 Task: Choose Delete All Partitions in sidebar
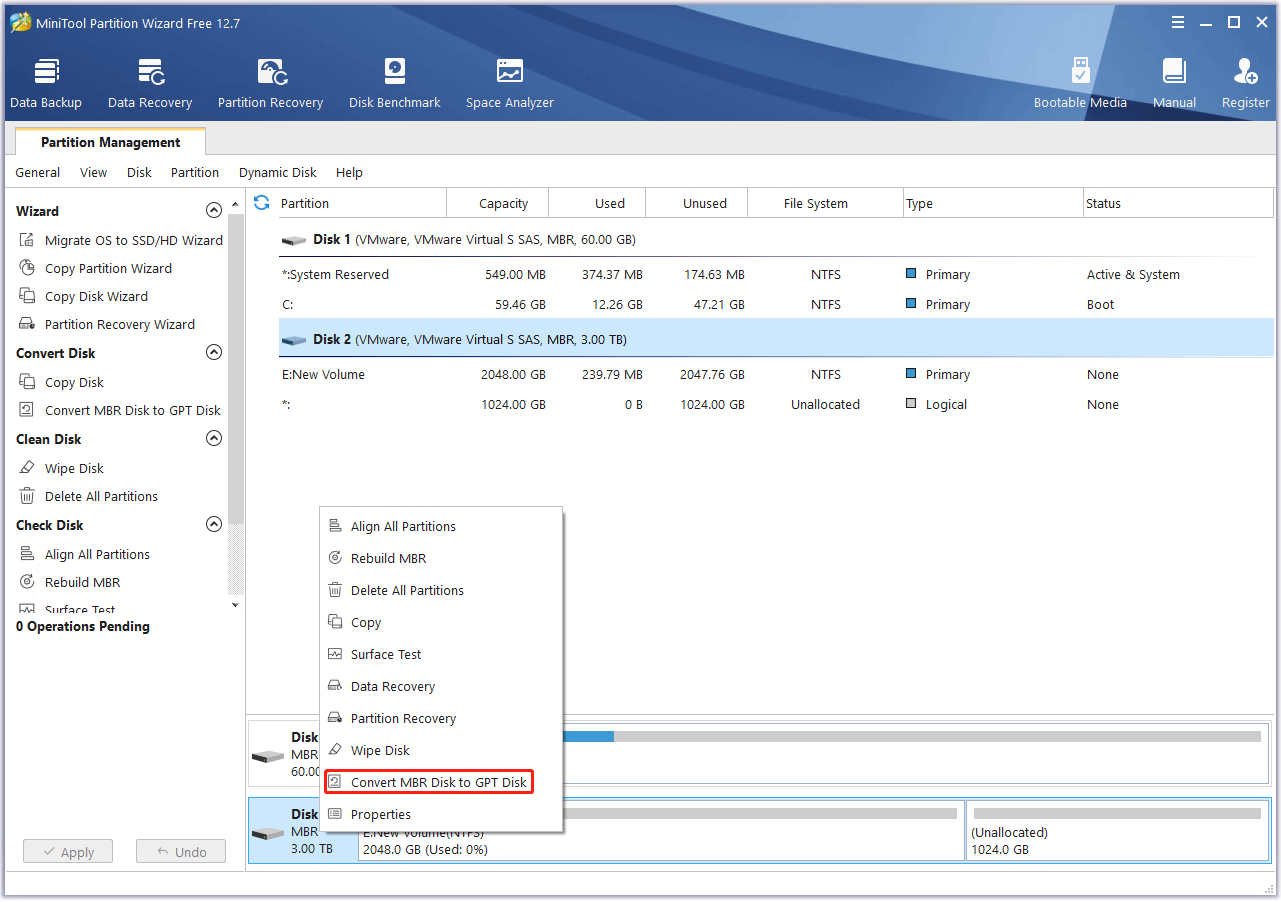[88, 496]
